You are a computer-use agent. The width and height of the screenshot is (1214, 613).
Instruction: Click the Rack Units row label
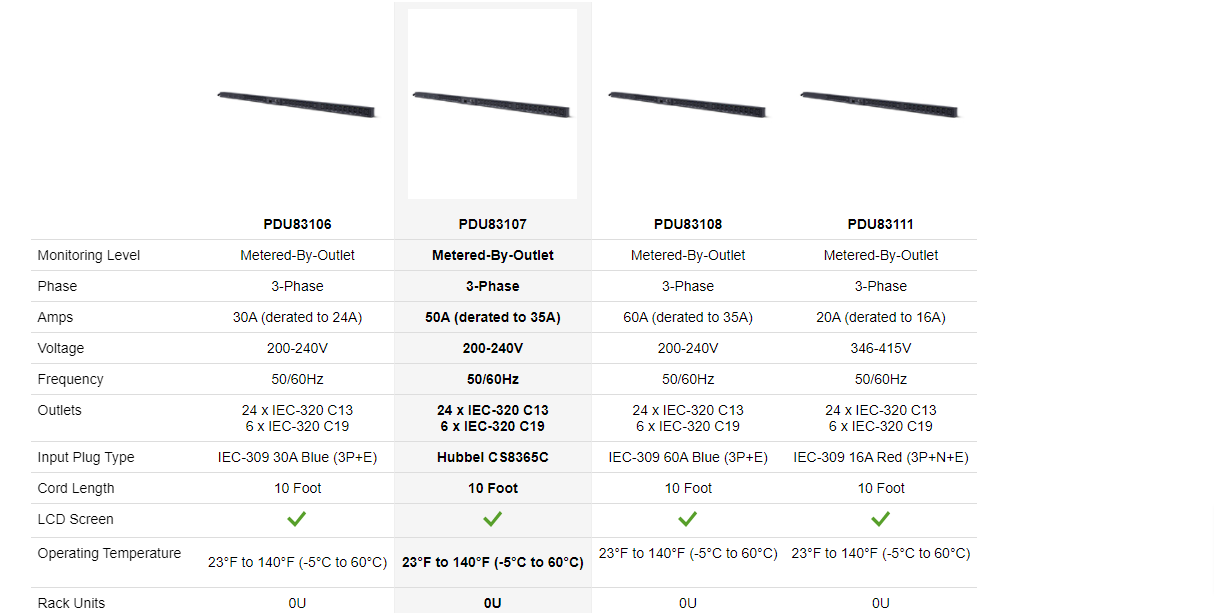click(x=71, y=603)
